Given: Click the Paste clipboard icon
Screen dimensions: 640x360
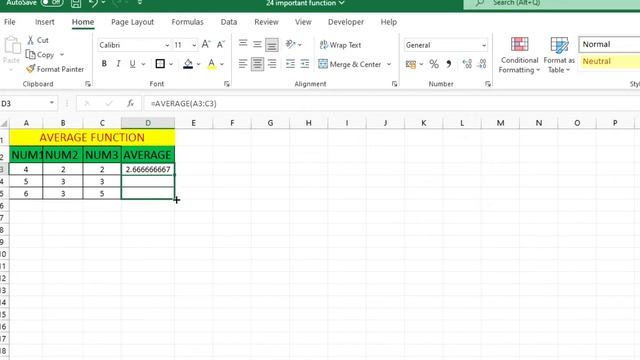Looking at the screenshot, I should click(12, 46).
